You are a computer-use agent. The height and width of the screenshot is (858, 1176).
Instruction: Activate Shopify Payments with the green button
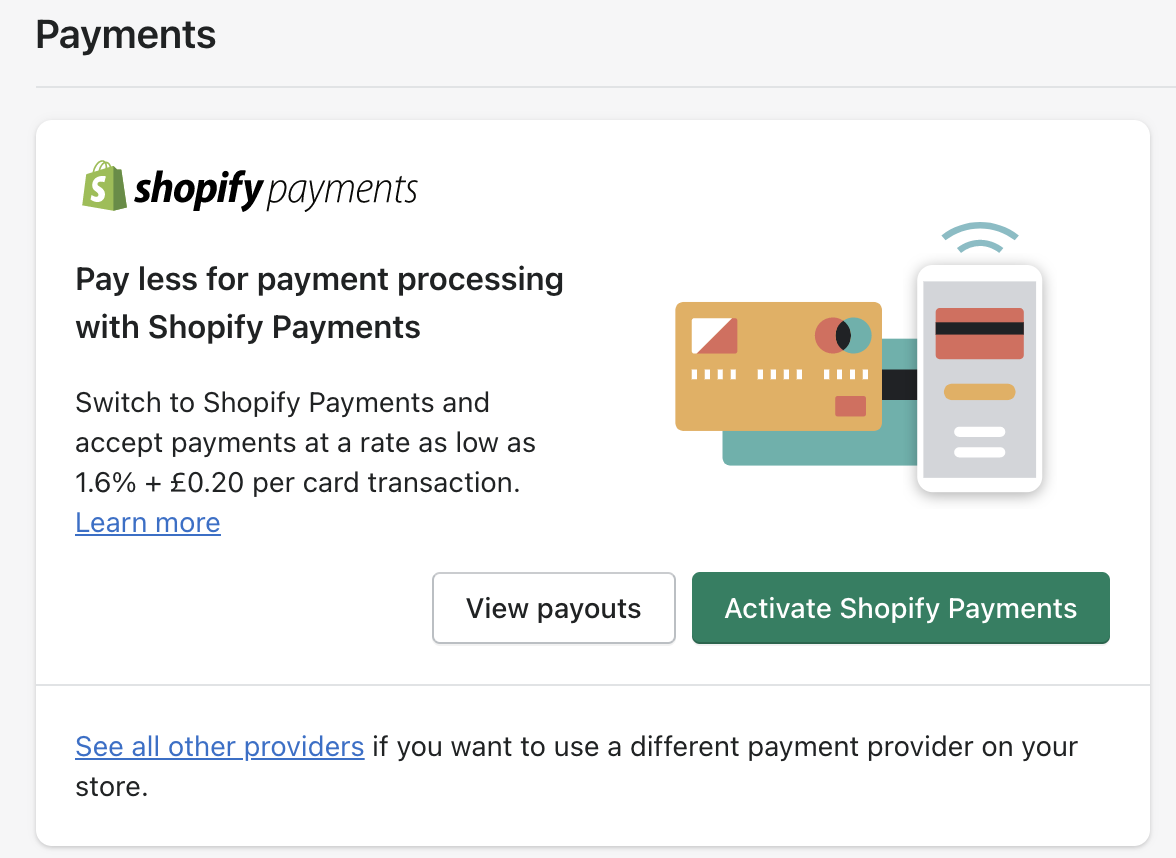point(900,608)
